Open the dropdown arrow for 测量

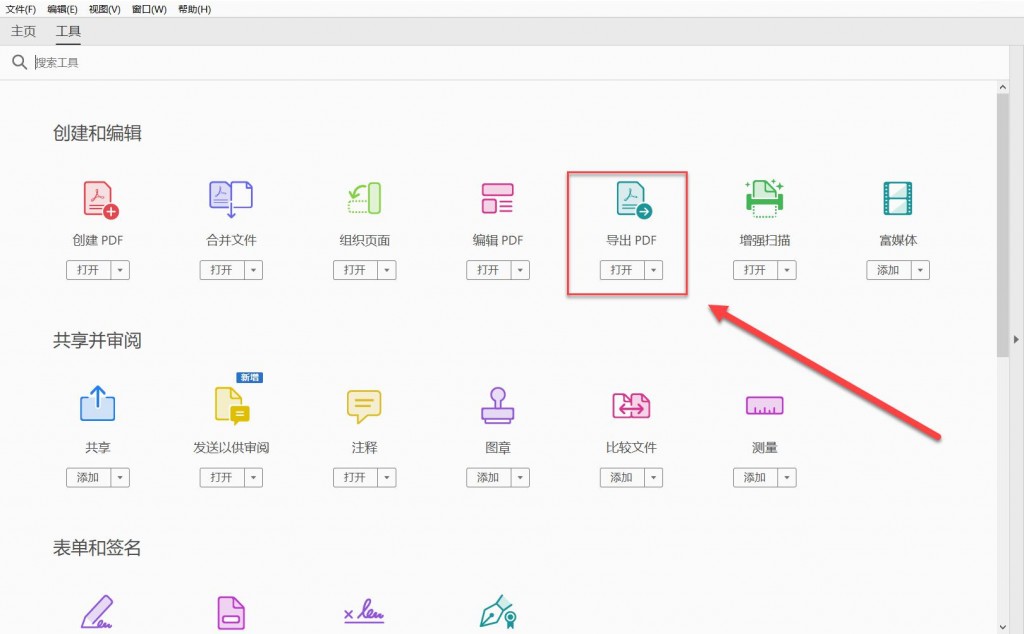[x=787, y=477]
